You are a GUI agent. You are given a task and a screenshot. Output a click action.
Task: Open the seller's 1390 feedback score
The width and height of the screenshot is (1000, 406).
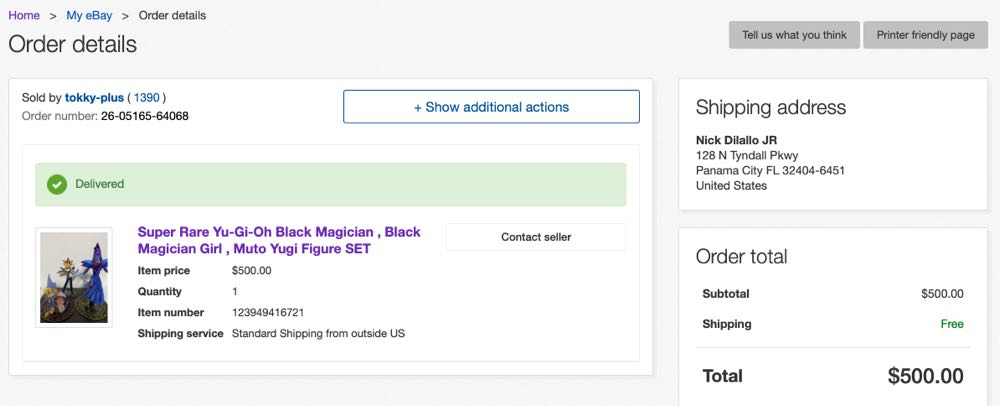146,98
